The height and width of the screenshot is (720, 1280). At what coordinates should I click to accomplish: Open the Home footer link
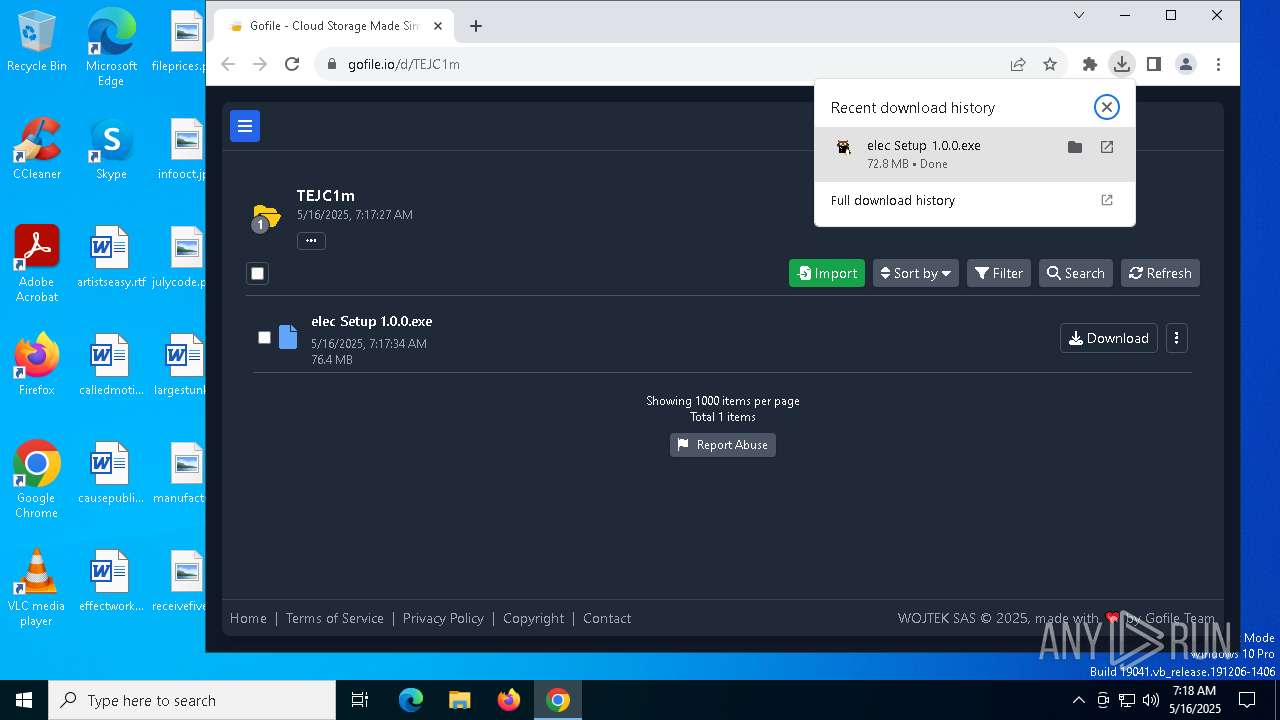[248, 618]
